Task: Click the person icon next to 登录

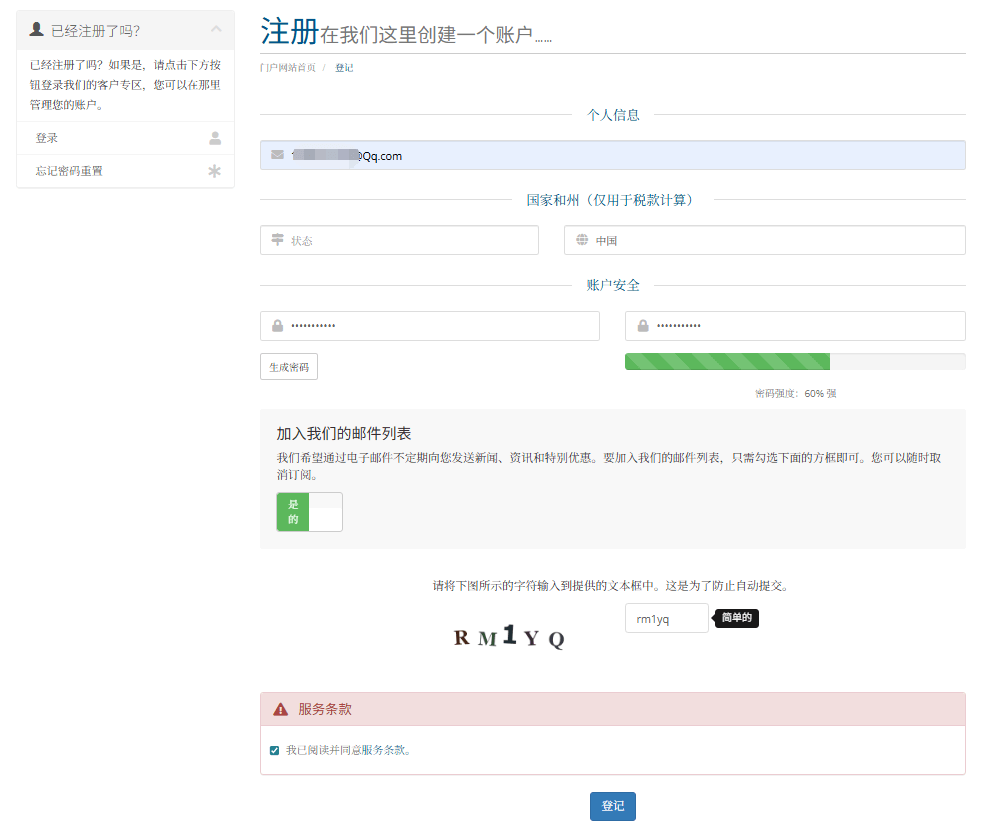Action: pyautogui.click(x=214, y=138)
